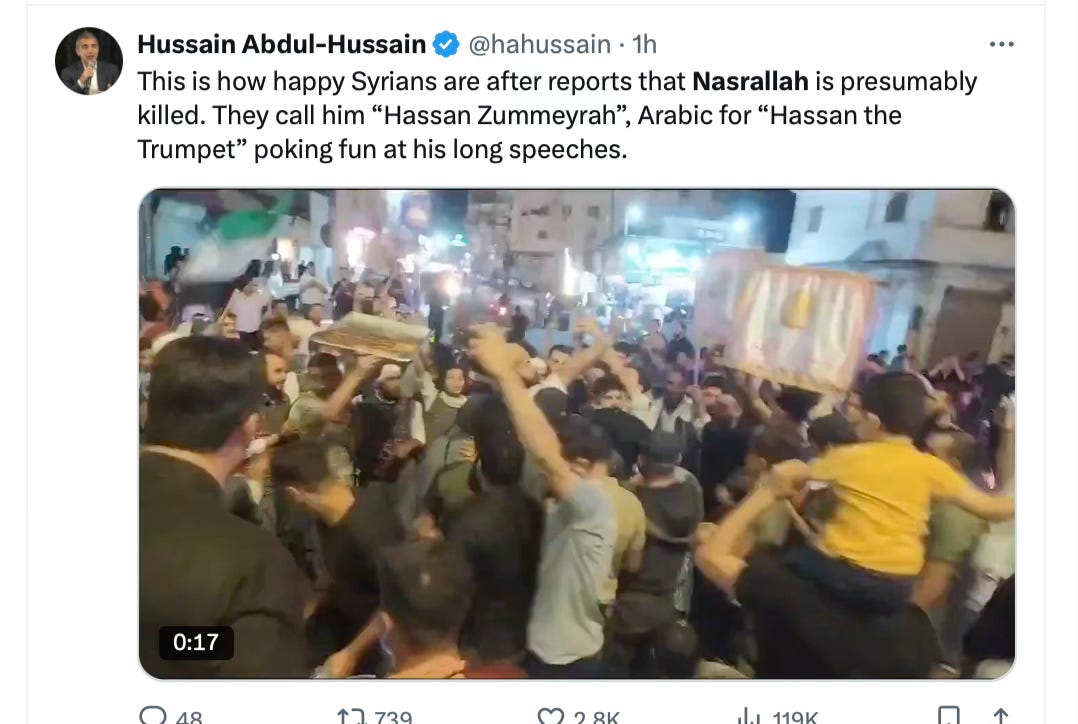Click the blue verified badge
This screenshot has width=1078, height=724.
point(446,45)
